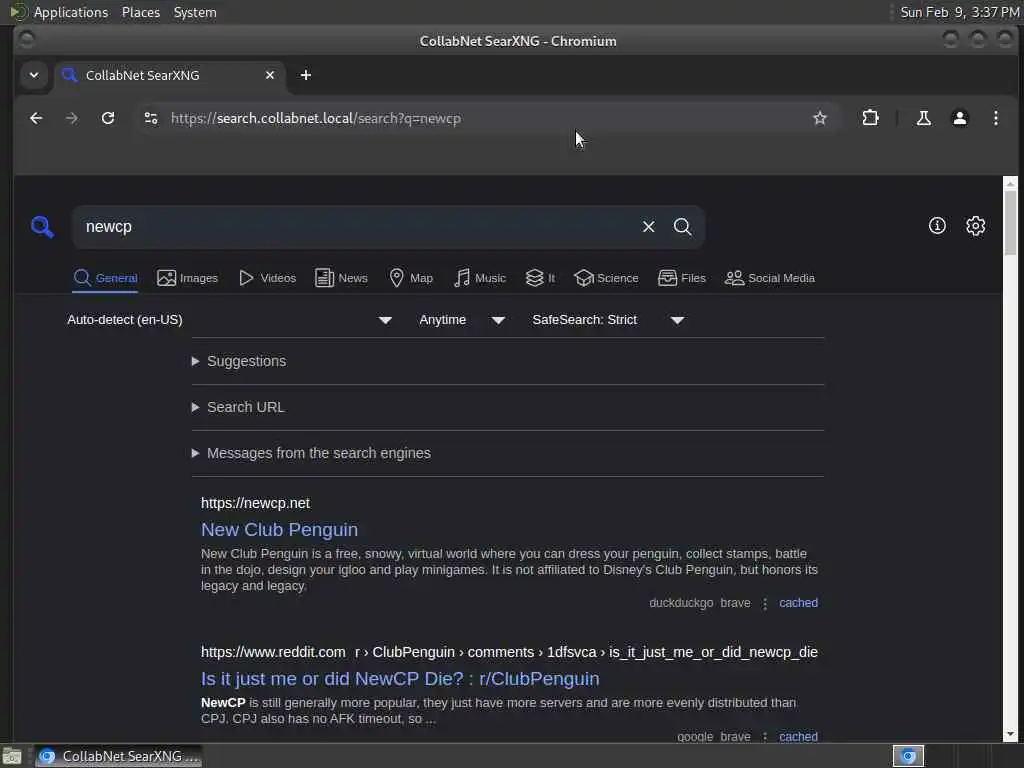Switch to IT category
Viewport: 1024px width, 768px height.
pyautogui.click(x=540, y=278)
